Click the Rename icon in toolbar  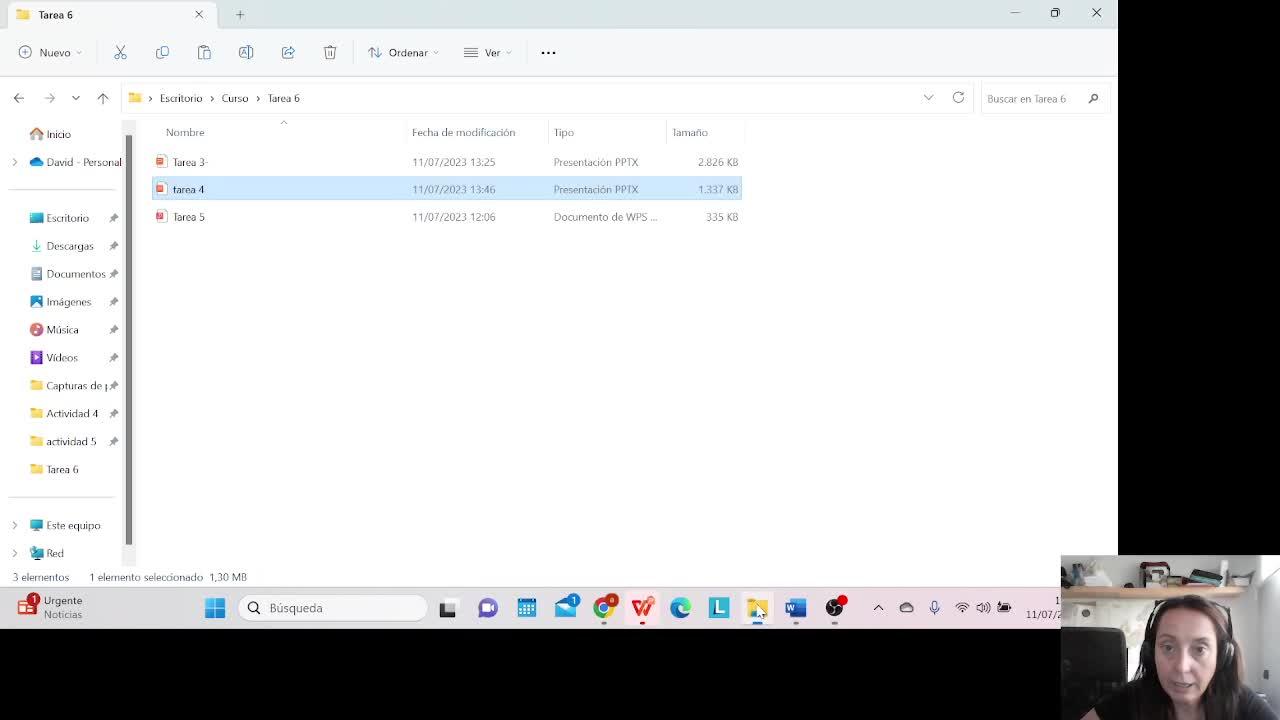(246, 52)
